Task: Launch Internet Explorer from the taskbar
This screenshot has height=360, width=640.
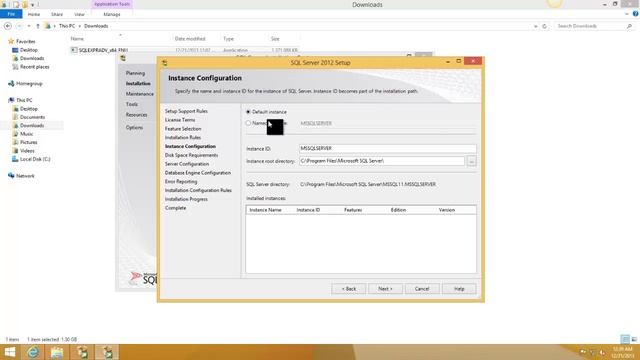Action: pos(33,352)
